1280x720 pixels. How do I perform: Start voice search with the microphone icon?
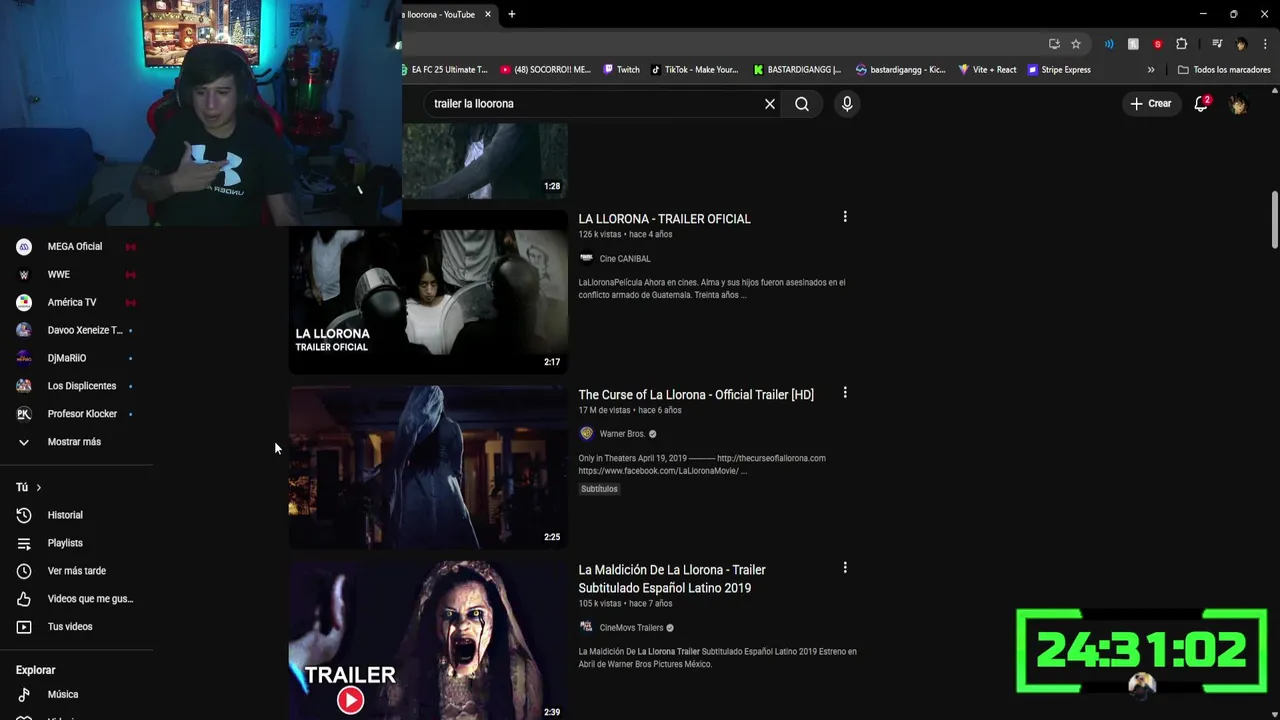tap(847, 104)
